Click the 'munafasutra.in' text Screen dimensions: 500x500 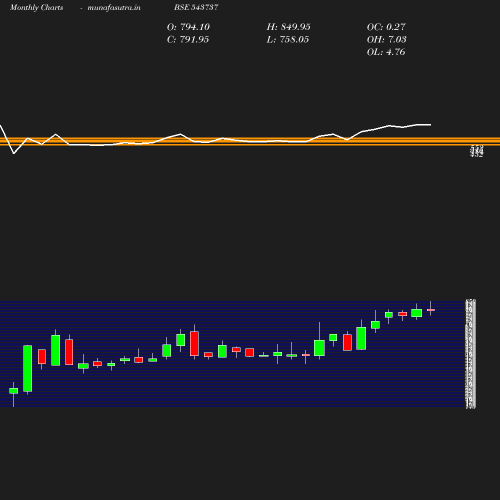(114, 7)
